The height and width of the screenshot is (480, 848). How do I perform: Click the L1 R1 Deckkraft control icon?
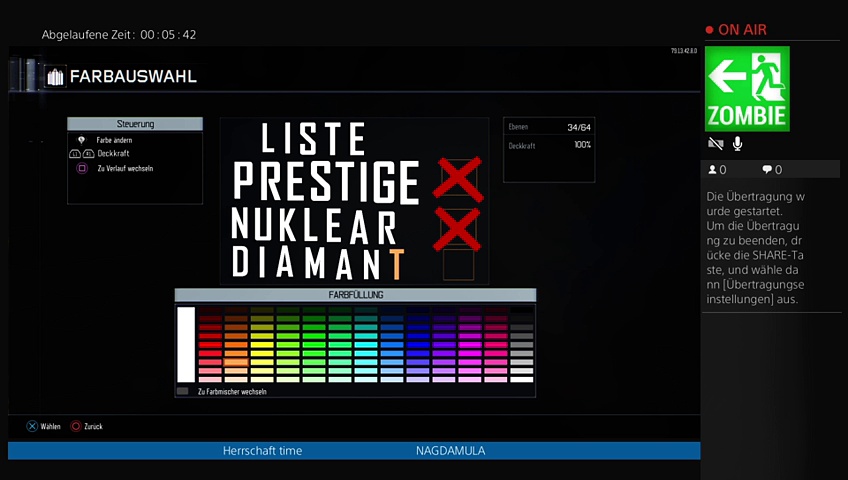(x=81, y=154)
